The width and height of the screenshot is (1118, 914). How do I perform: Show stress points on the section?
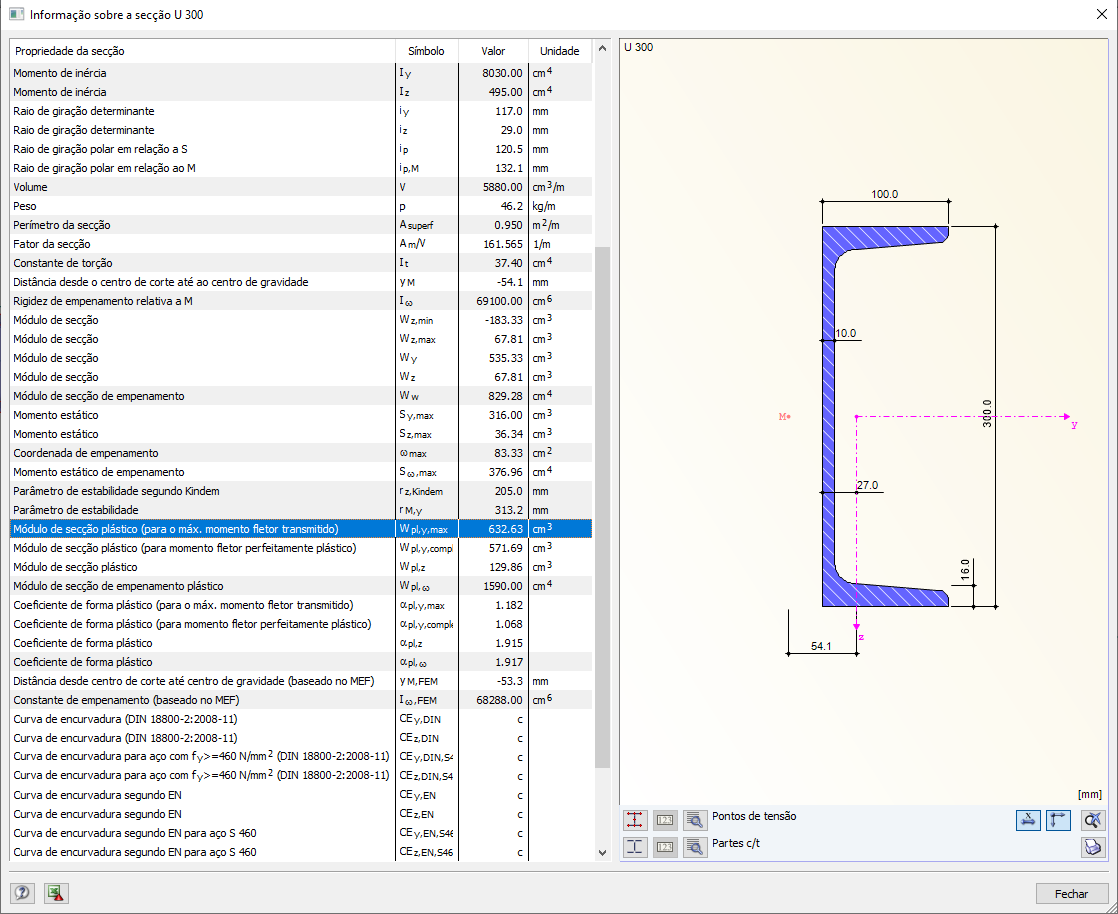pyautogui.click(x=634, y=820)
